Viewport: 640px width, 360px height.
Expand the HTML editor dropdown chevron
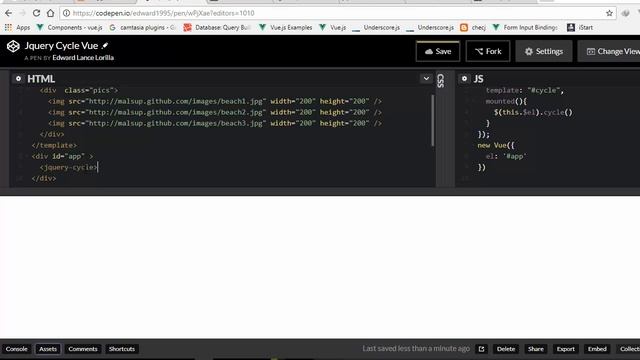click(x=426, y=78)
